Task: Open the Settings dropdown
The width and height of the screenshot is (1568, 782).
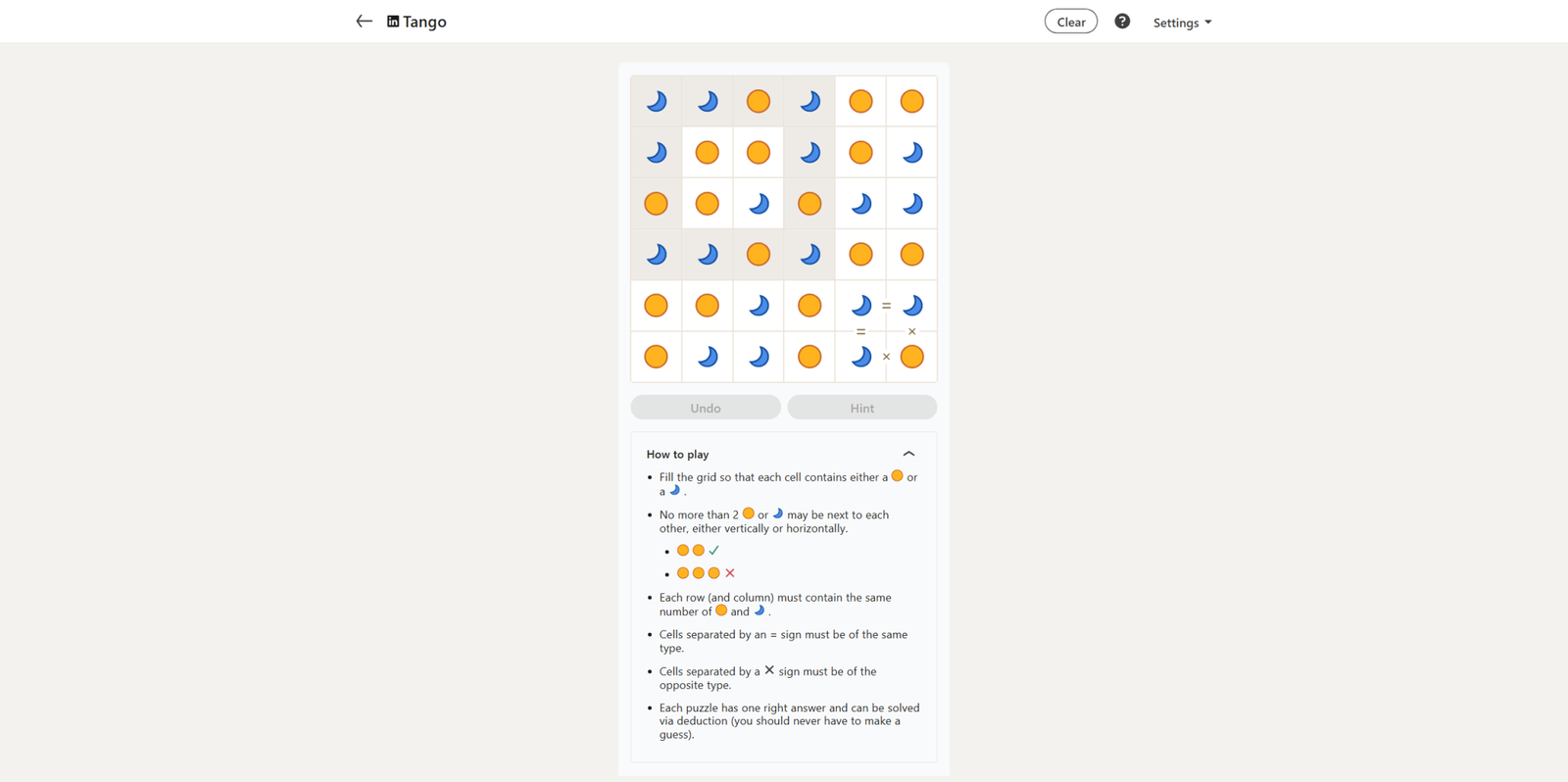Action: point(1182,23)
